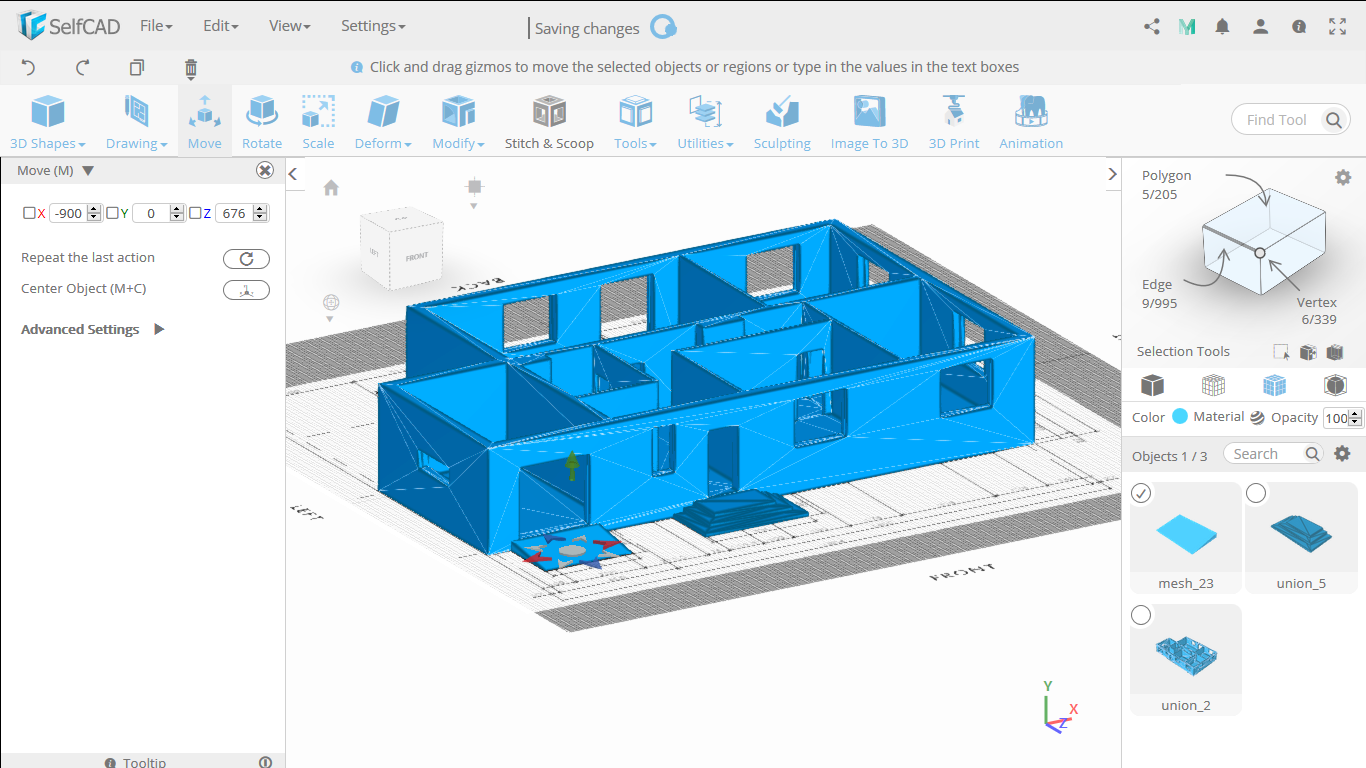Open the Utilities dropdown

point(705,122)
